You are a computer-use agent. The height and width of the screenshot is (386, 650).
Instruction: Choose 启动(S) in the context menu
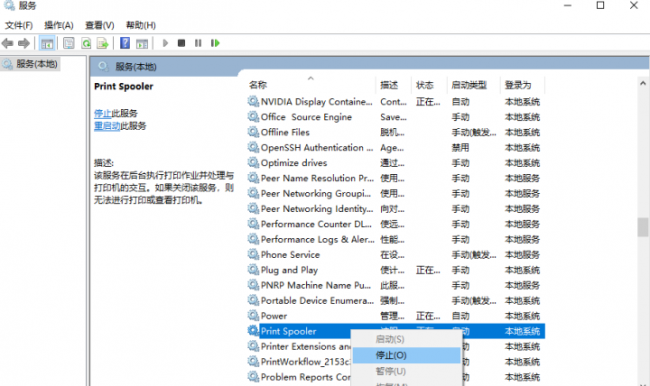click(406, 339)
